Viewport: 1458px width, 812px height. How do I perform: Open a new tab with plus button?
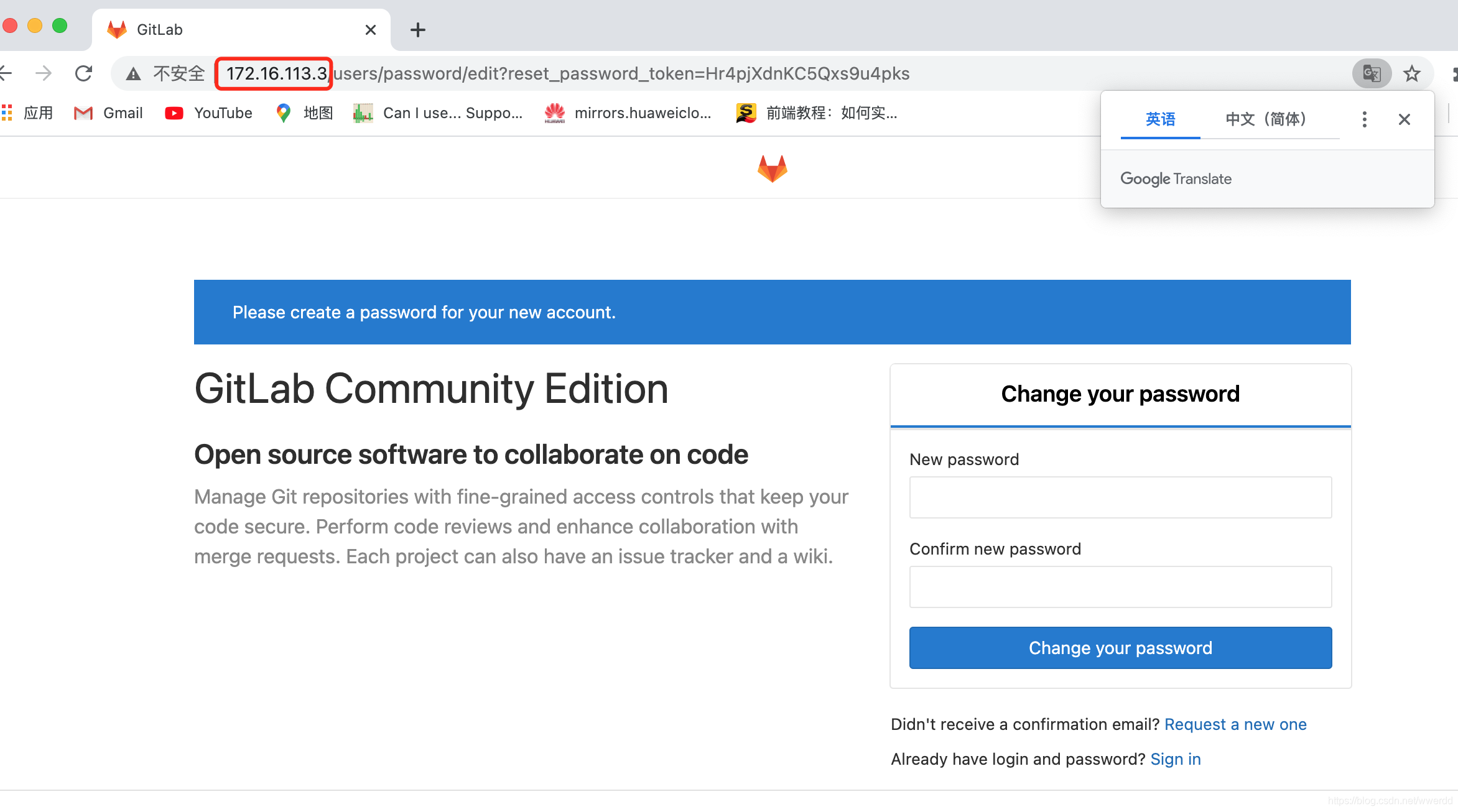point(418,30)
